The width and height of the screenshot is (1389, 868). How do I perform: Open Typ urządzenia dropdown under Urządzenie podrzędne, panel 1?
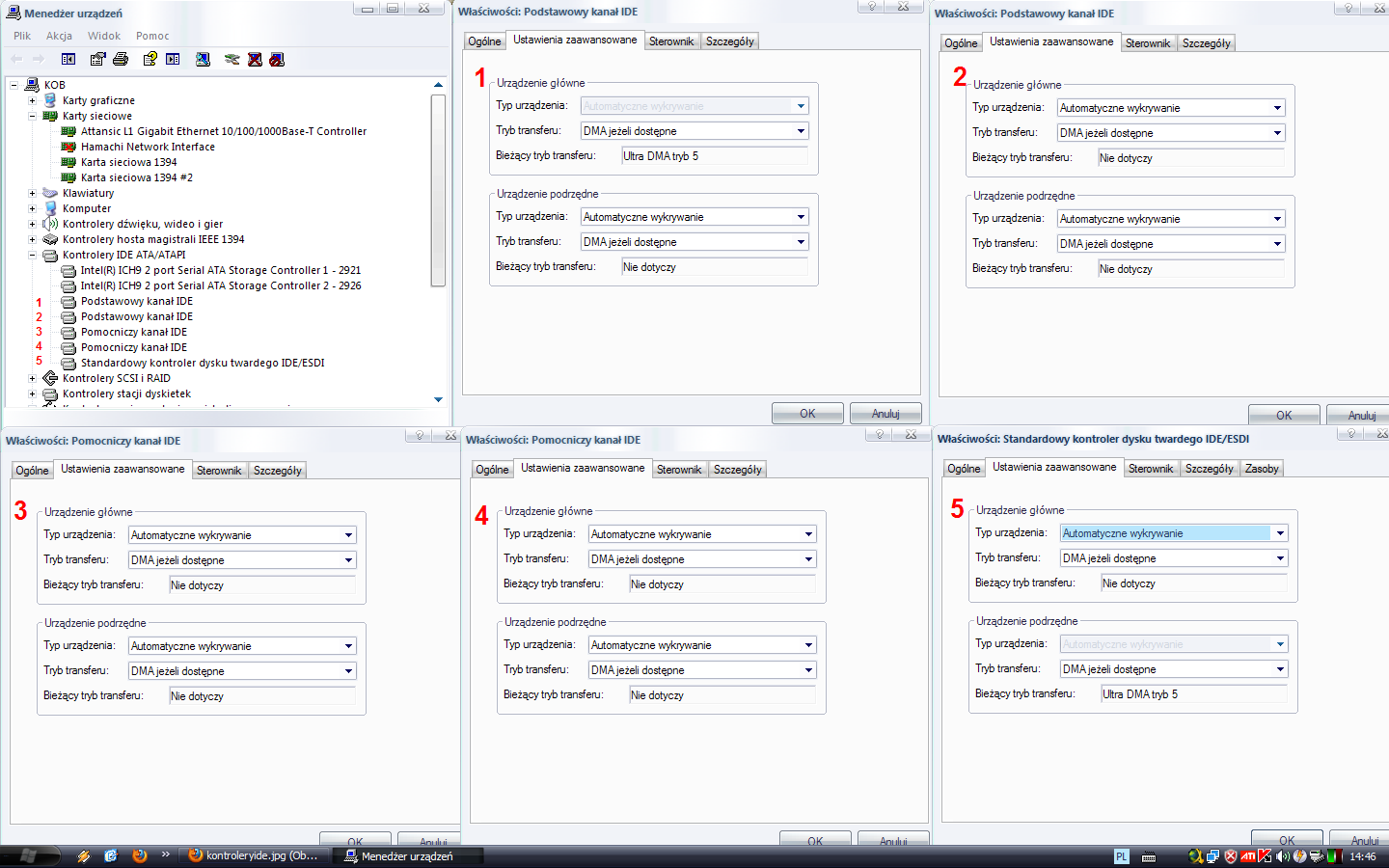801,217
